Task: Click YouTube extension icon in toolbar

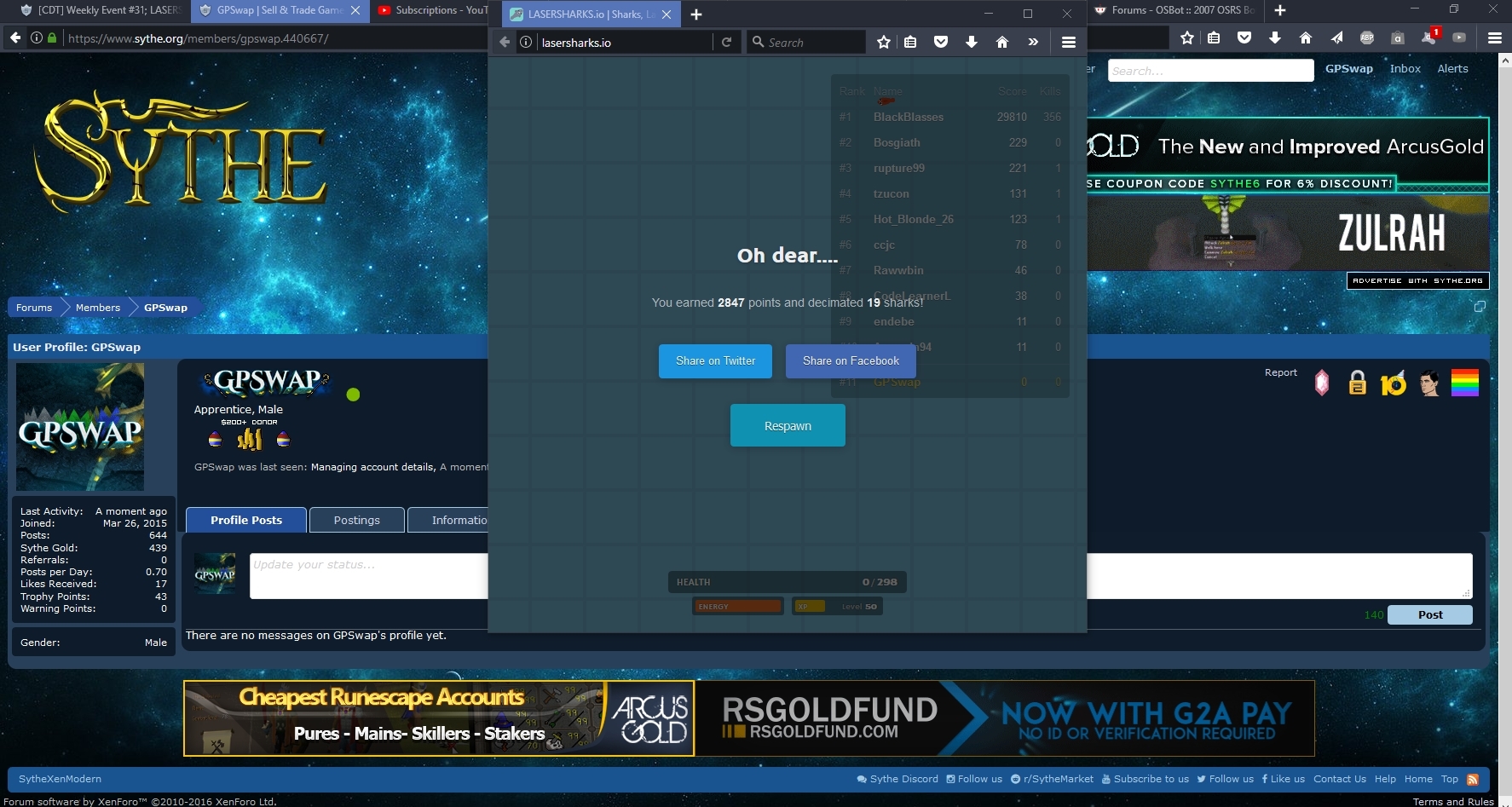Action: point(1459,37)
